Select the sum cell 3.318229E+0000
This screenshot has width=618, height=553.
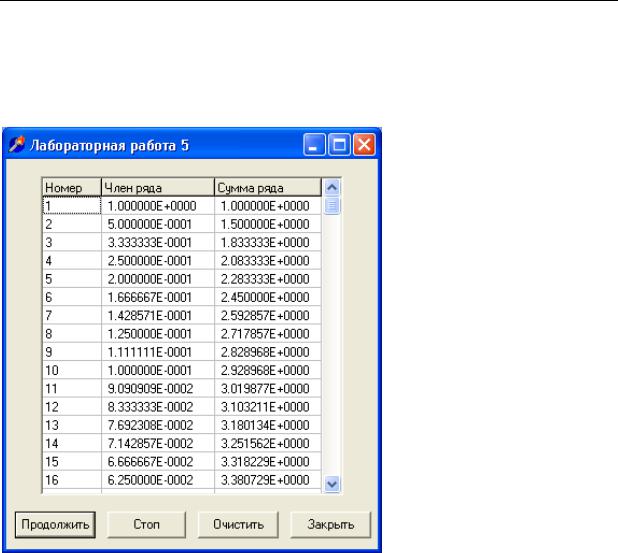pos(268,462)
